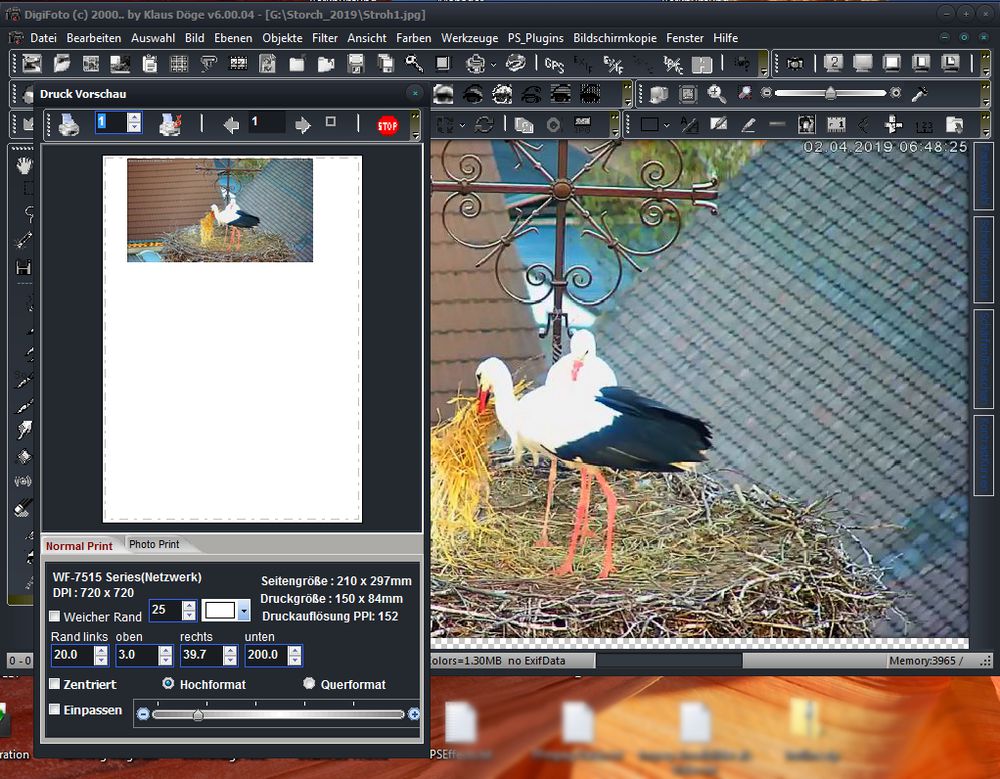Viewport: 1000px width, 779px height.
Task: Select the Querformat radio button
Action: pos(309,684)
